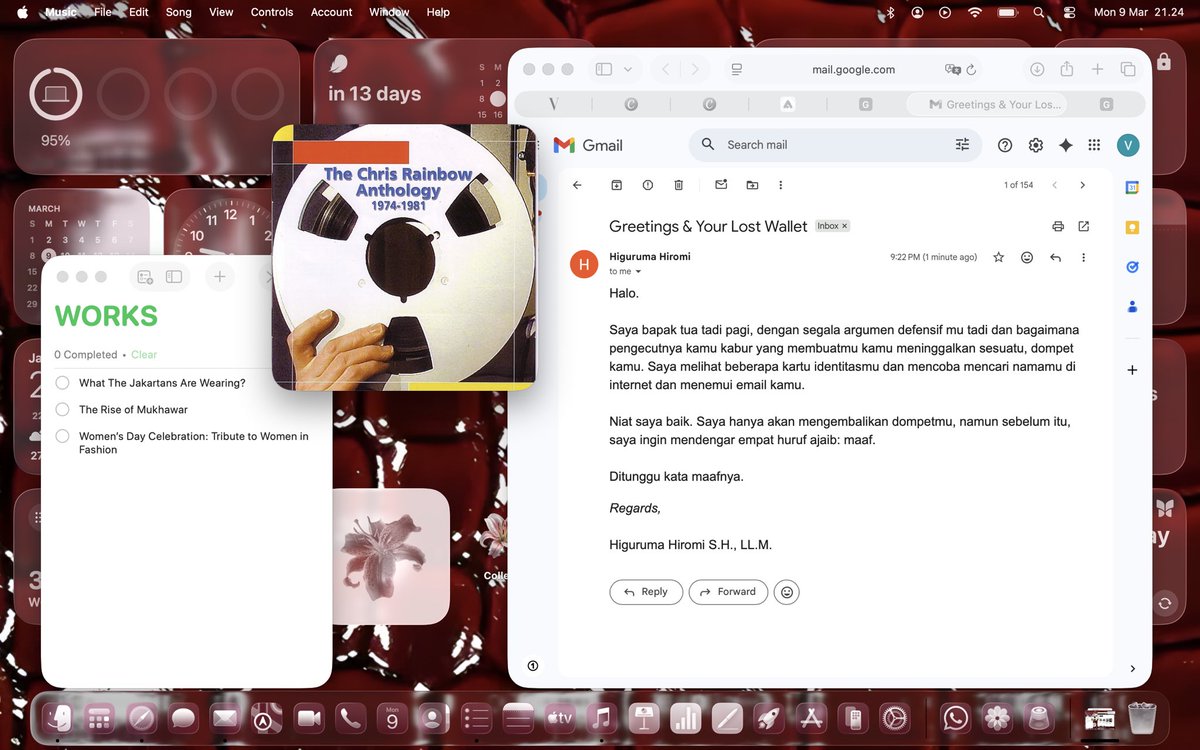
Task: Open Spotlight search in menu bar
Action: coord(1038,12)
